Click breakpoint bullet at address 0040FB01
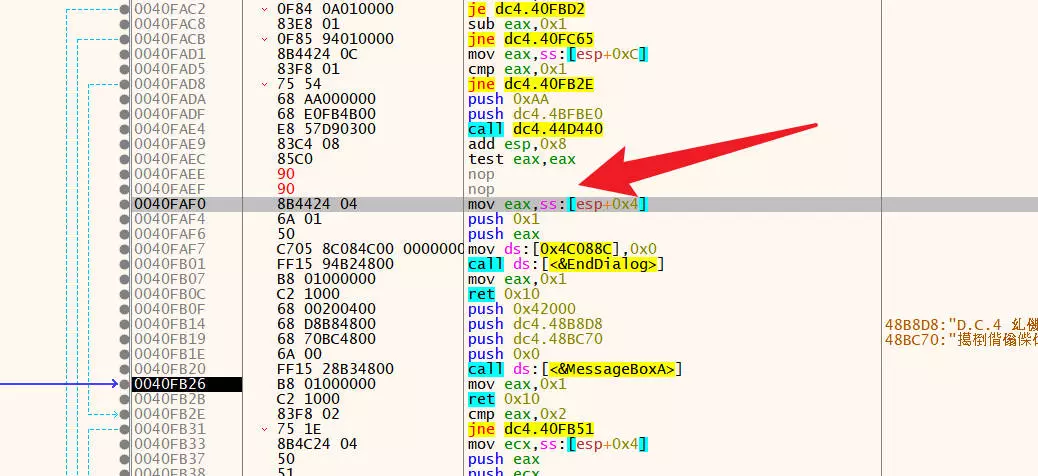Image resolution: width=1038 pixels, height=476 pixels. click(x=124, y=264)
